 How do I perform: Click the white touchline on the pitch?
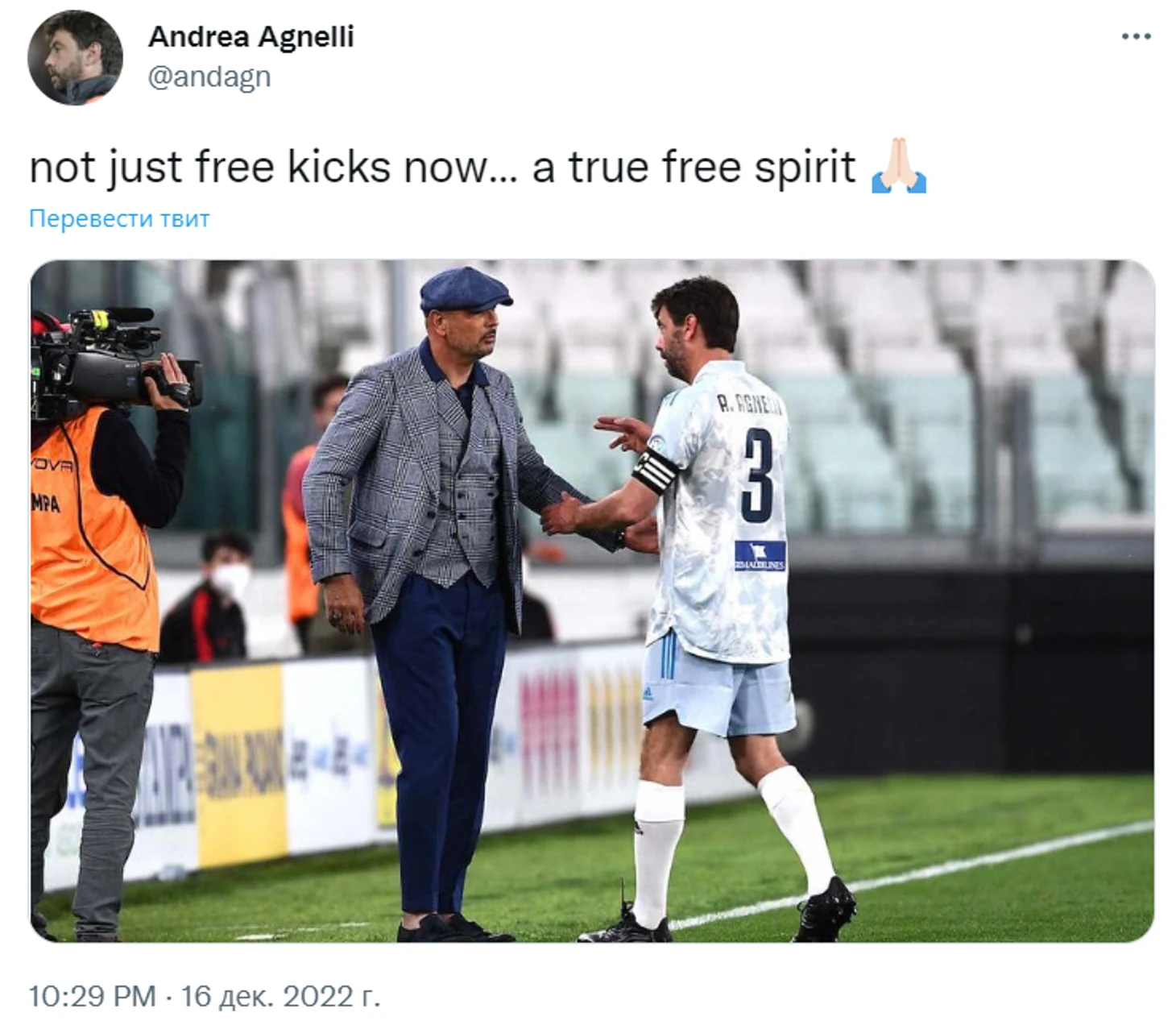[x=910, y=874]
